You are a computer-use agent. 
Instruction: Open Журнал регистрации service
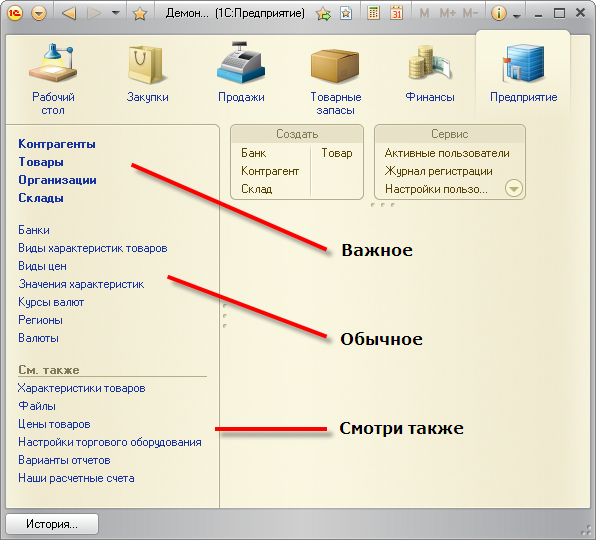coord(439,171)
